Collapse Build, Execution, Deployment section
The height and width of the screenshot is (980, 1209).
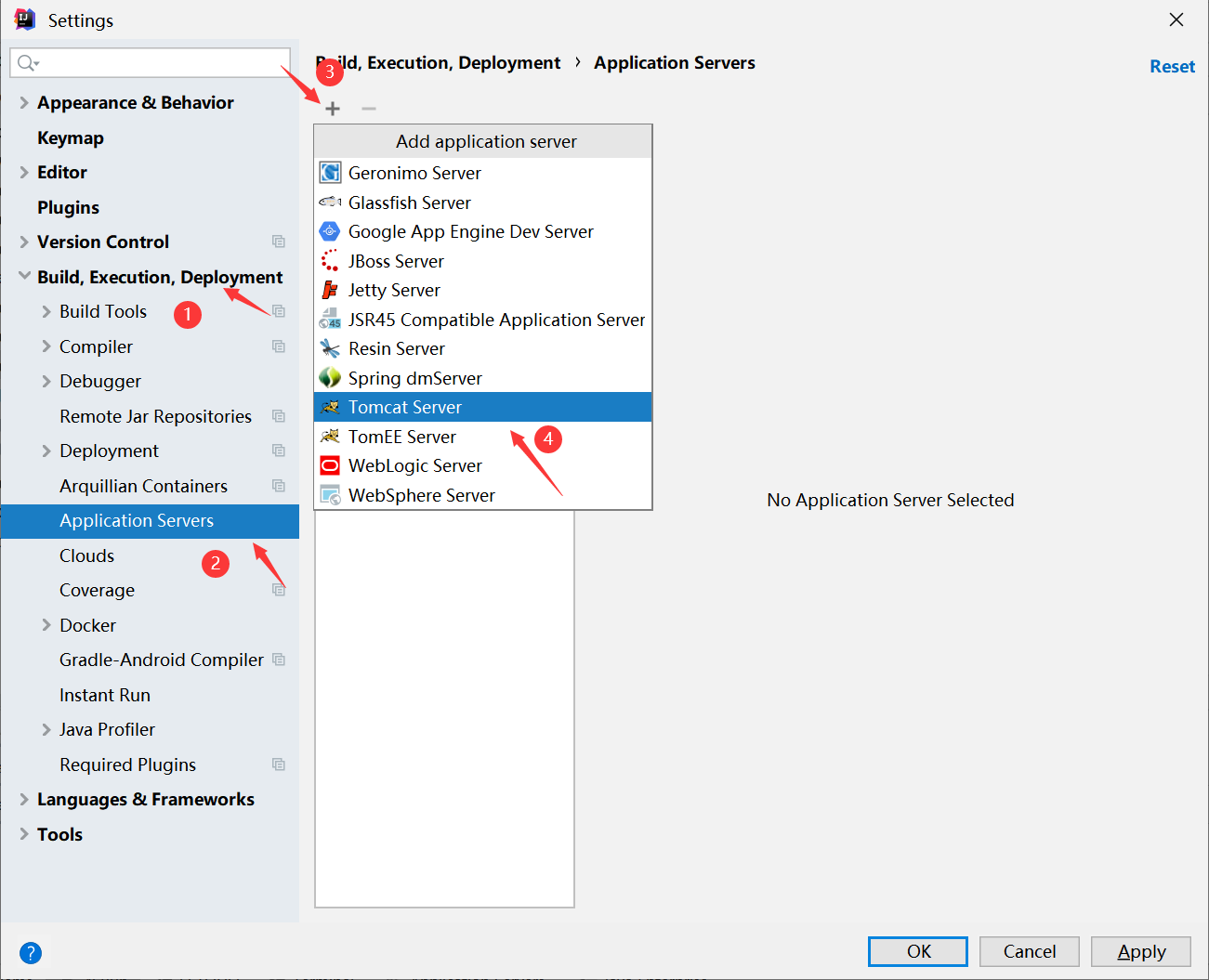point(24,277)
